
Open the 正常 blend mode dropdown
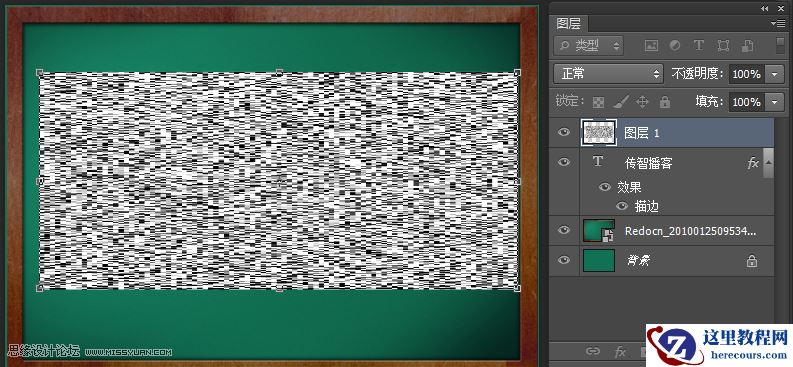coord(608,74)
